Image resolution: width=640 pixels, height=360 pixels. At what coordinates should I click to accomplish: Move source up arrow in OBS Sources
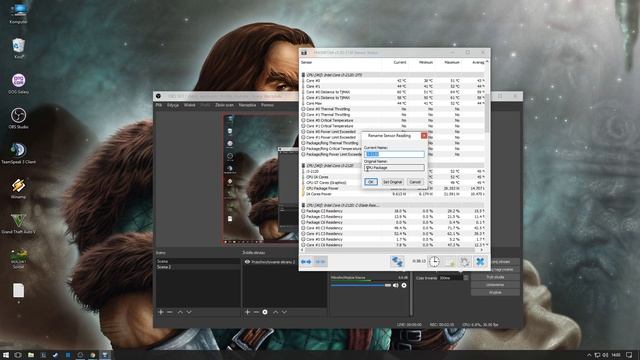point(276,312)
